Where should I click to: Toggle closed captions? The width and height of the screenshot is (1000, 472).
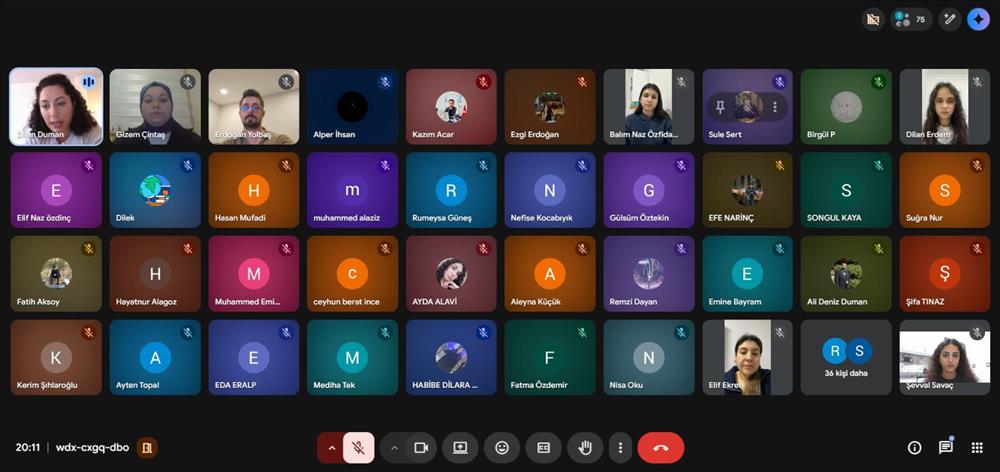coord(543,448)
